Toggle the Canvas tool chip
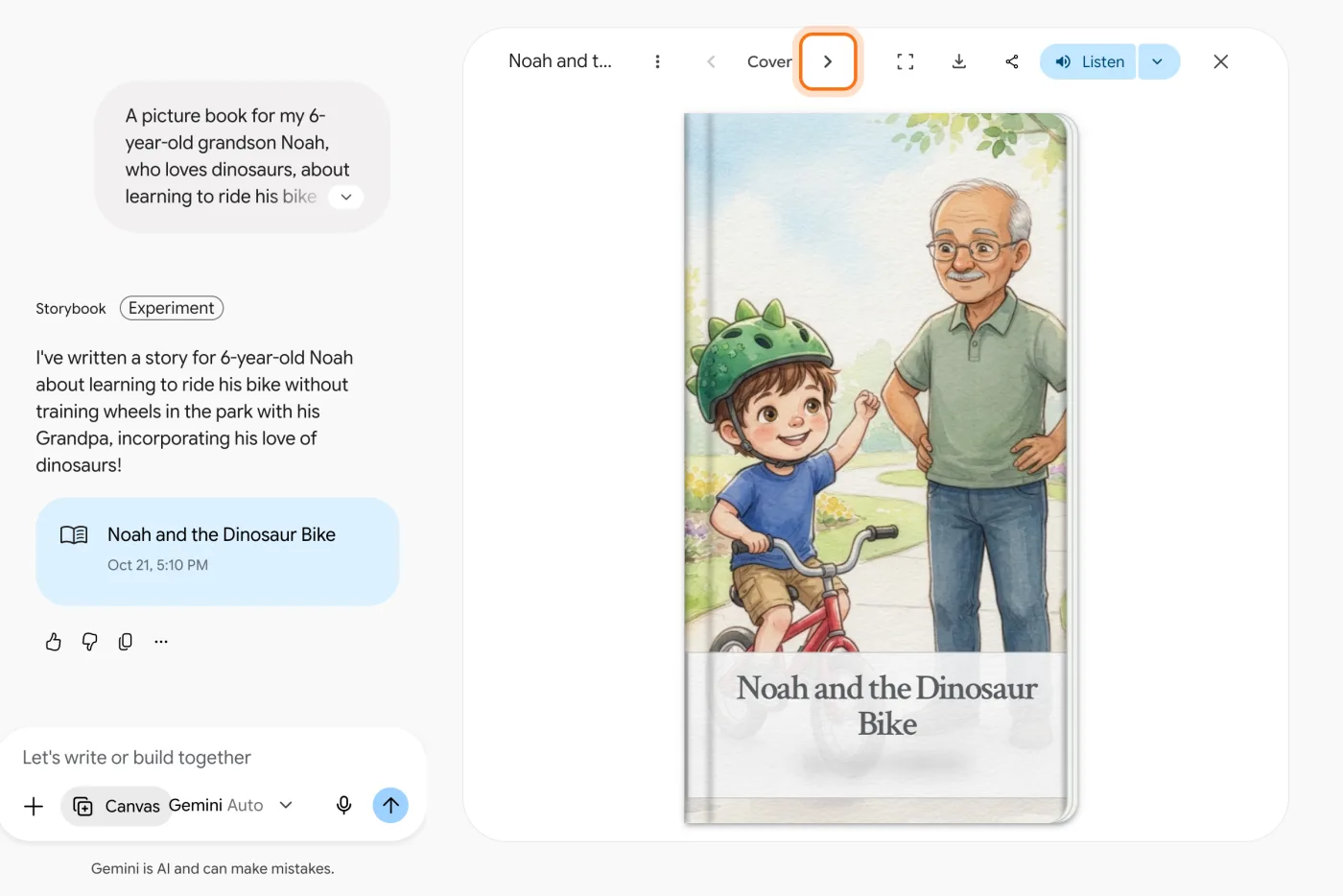The height and width of the screenshot is (896, 1343). point(115,806)
